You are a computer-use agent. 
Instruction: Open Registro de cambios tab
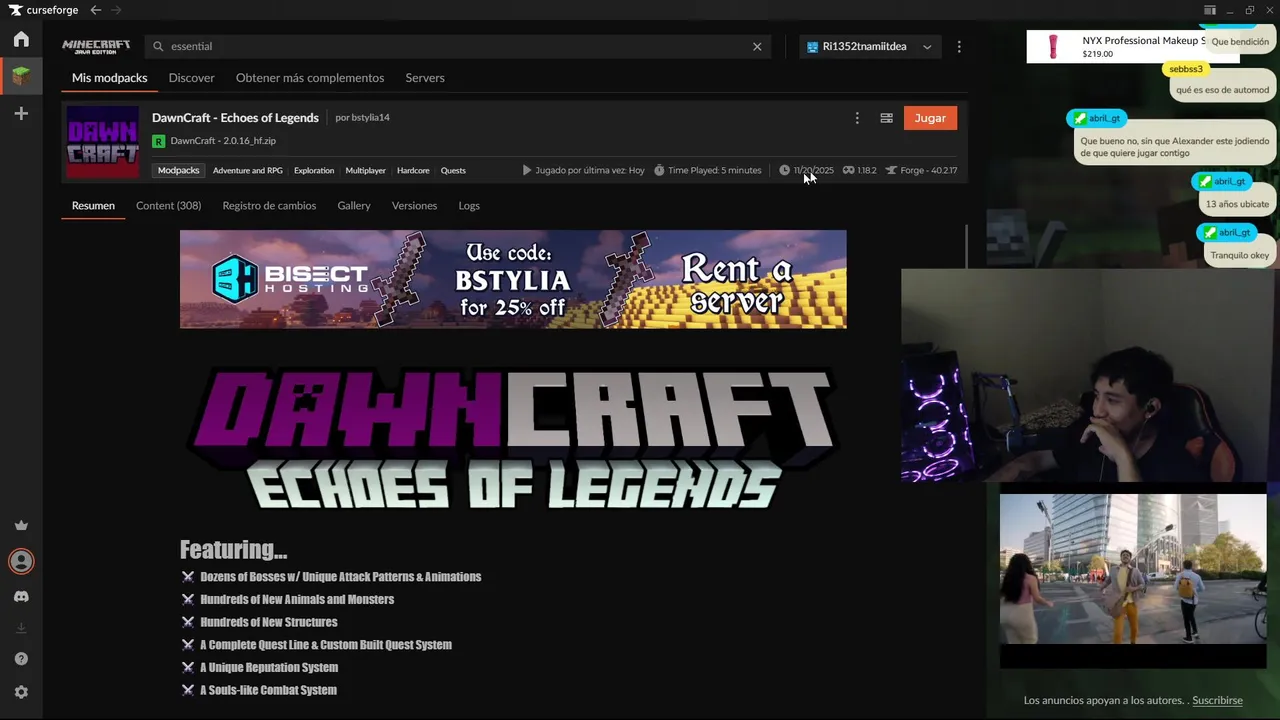tap(269, 206)
